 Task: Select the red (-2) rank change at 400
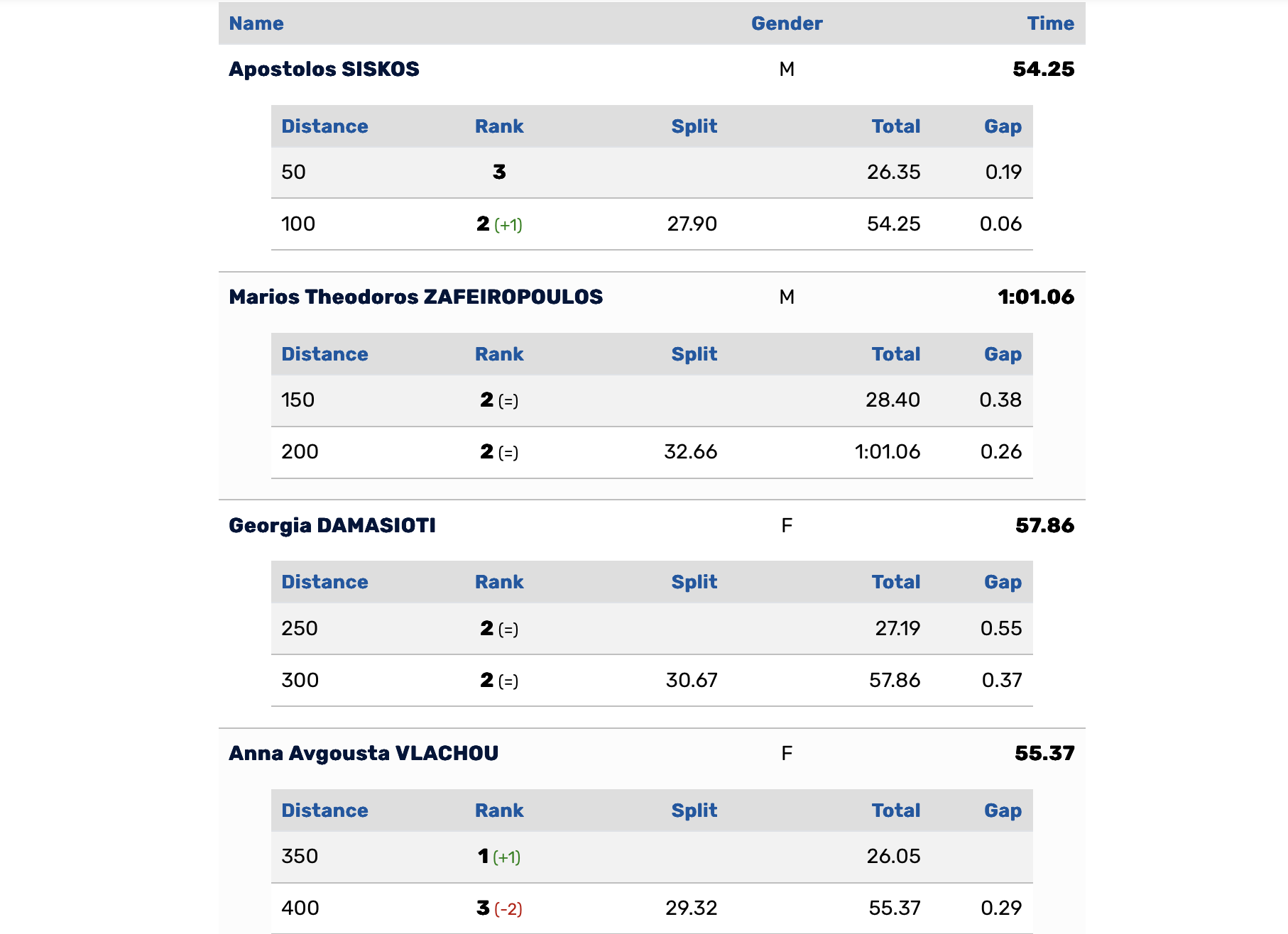508,909
